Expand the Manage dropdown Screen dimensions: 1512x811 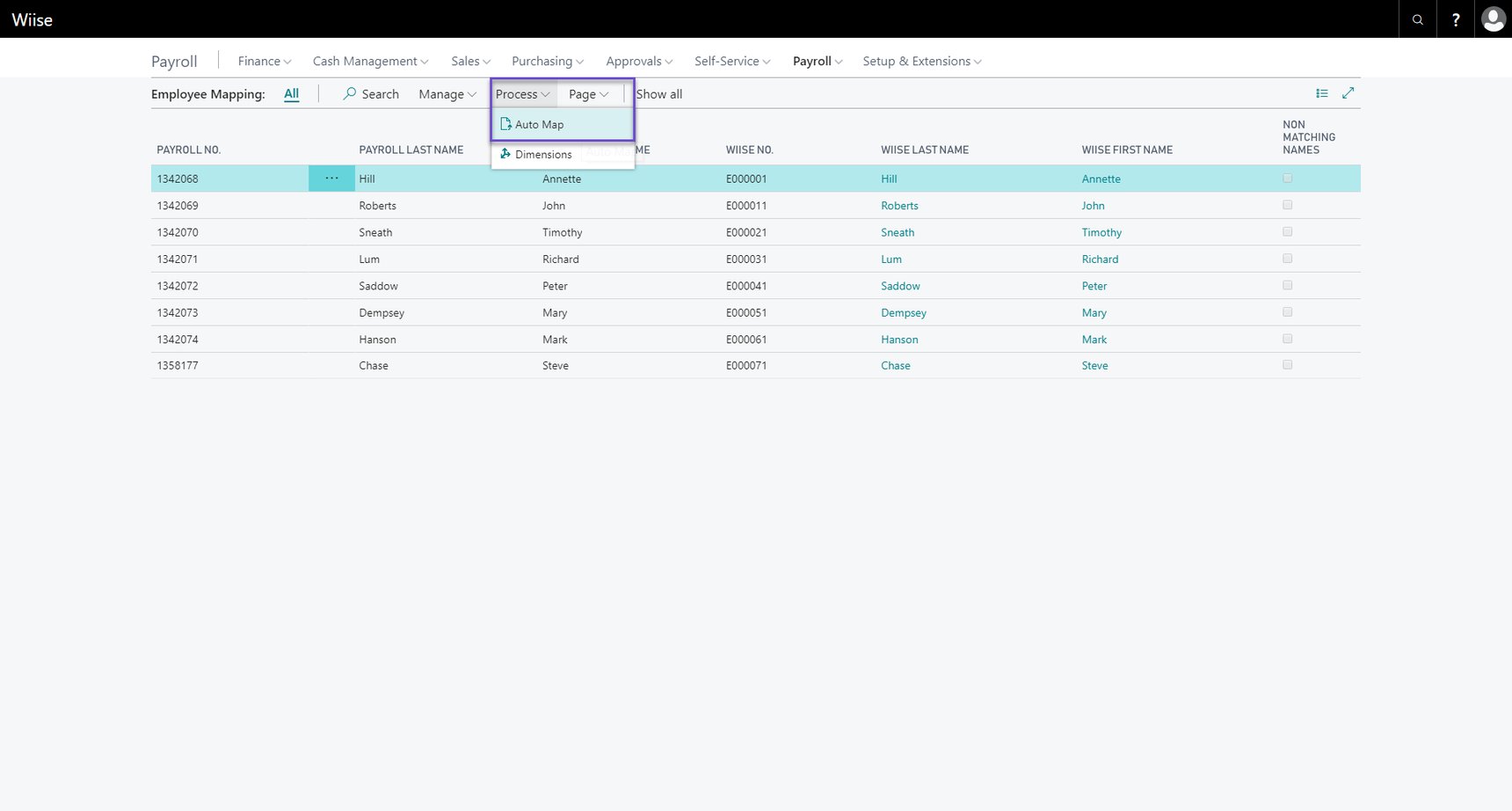(x=446, y=93)
